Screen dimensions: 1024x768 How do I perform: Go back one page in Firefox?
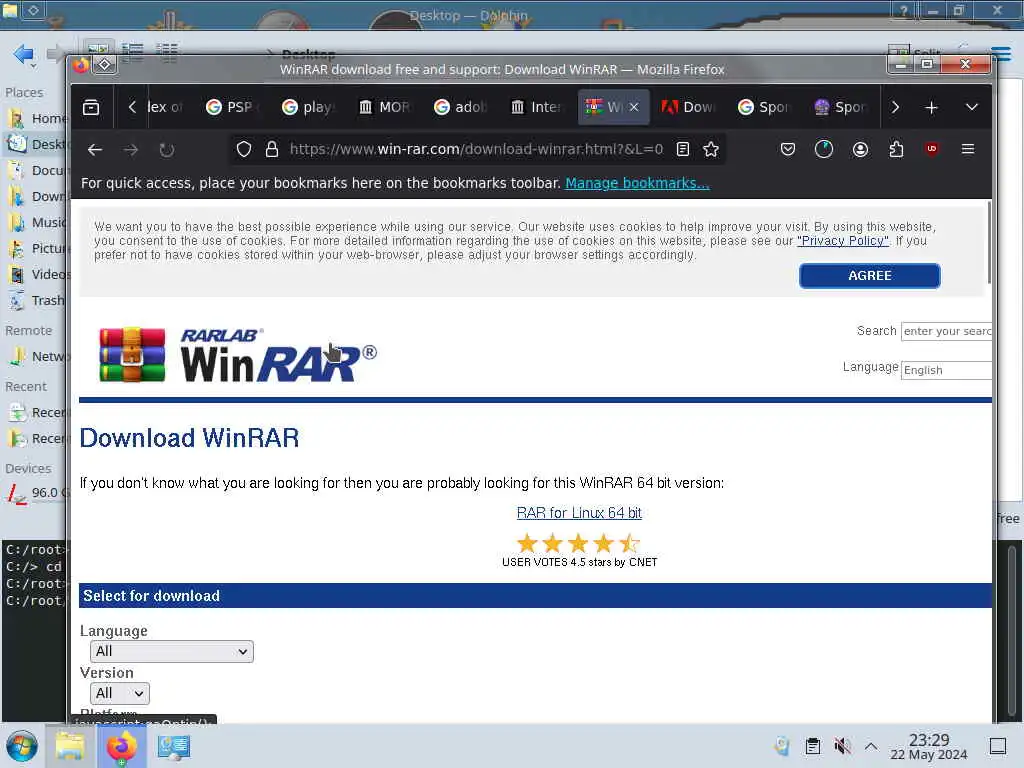[95, 150]
